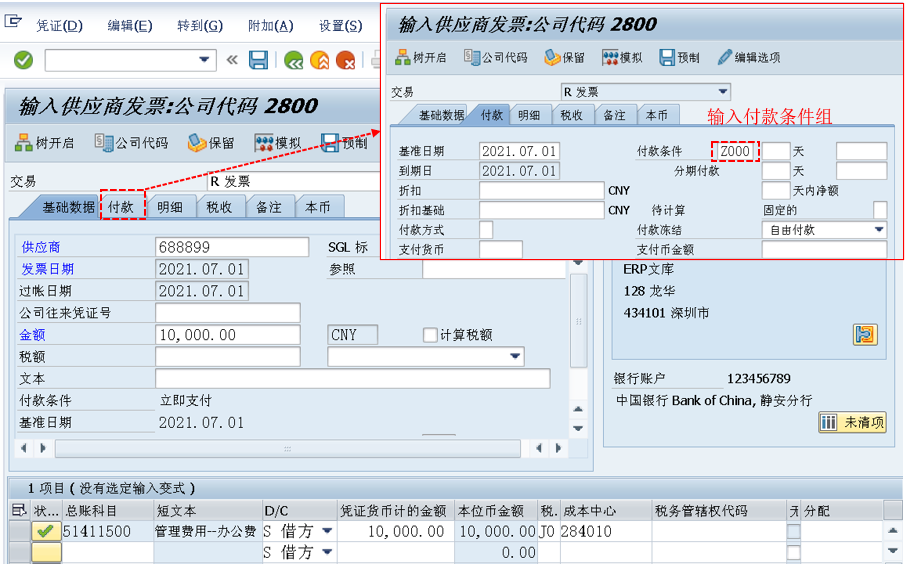Toggle the 计算税额 checkbox
Image resolution: width=912 pixels, height=569 pixels.
click(x=430, y=335)
